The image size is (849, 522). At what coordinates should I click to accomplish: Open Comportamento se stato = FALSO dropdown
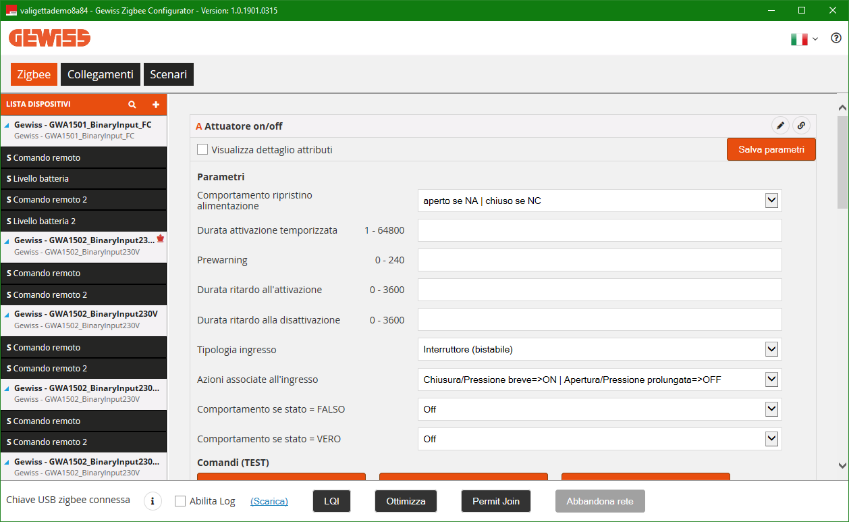coord(771,409)
